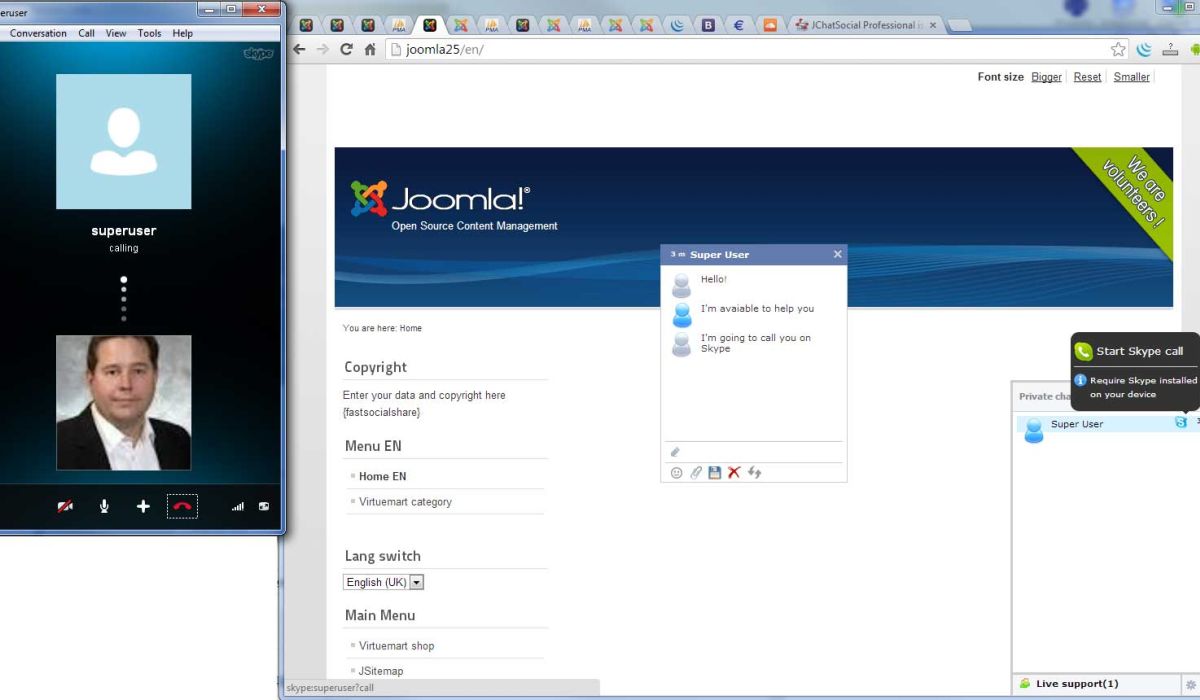Go forward in the browser
Image resolution: width=1200 pixels, height=700 pixels.
click(322, 49)
